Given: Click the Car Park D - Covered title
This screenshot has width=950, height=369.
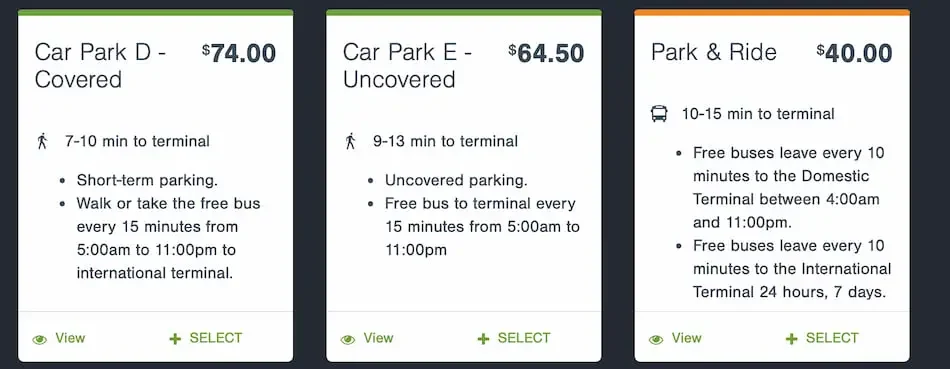Looking at the screenshot, I should pos(100,65).
